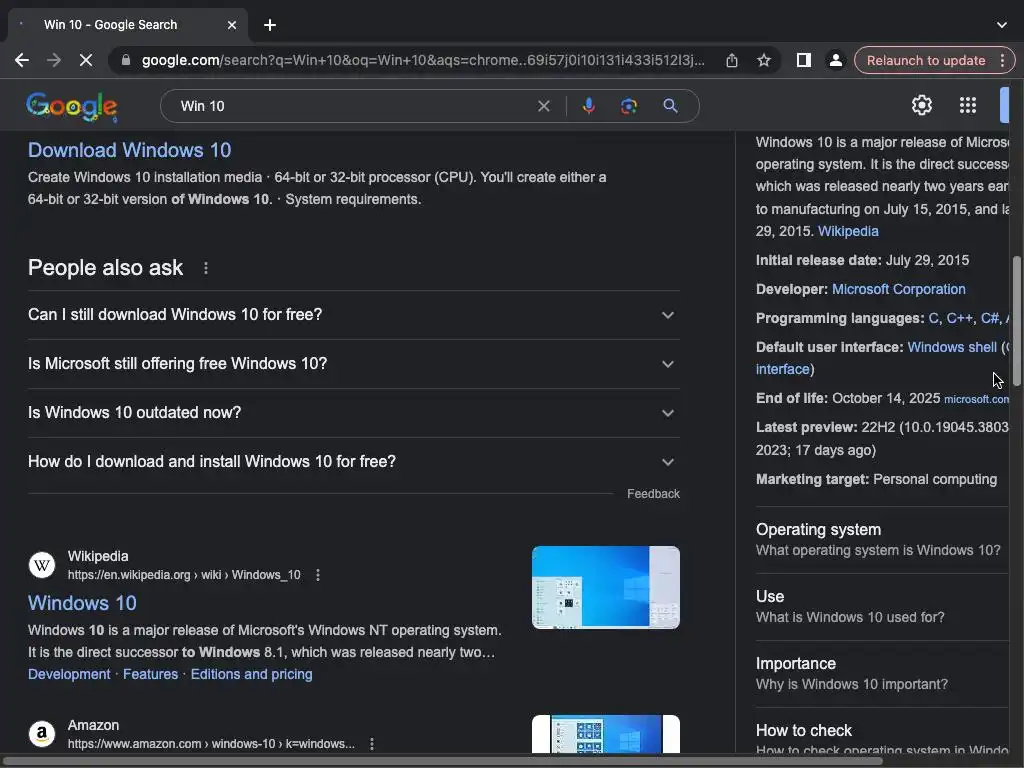
Task: Start voice search with microphone icon
Action: click(588, 106)
